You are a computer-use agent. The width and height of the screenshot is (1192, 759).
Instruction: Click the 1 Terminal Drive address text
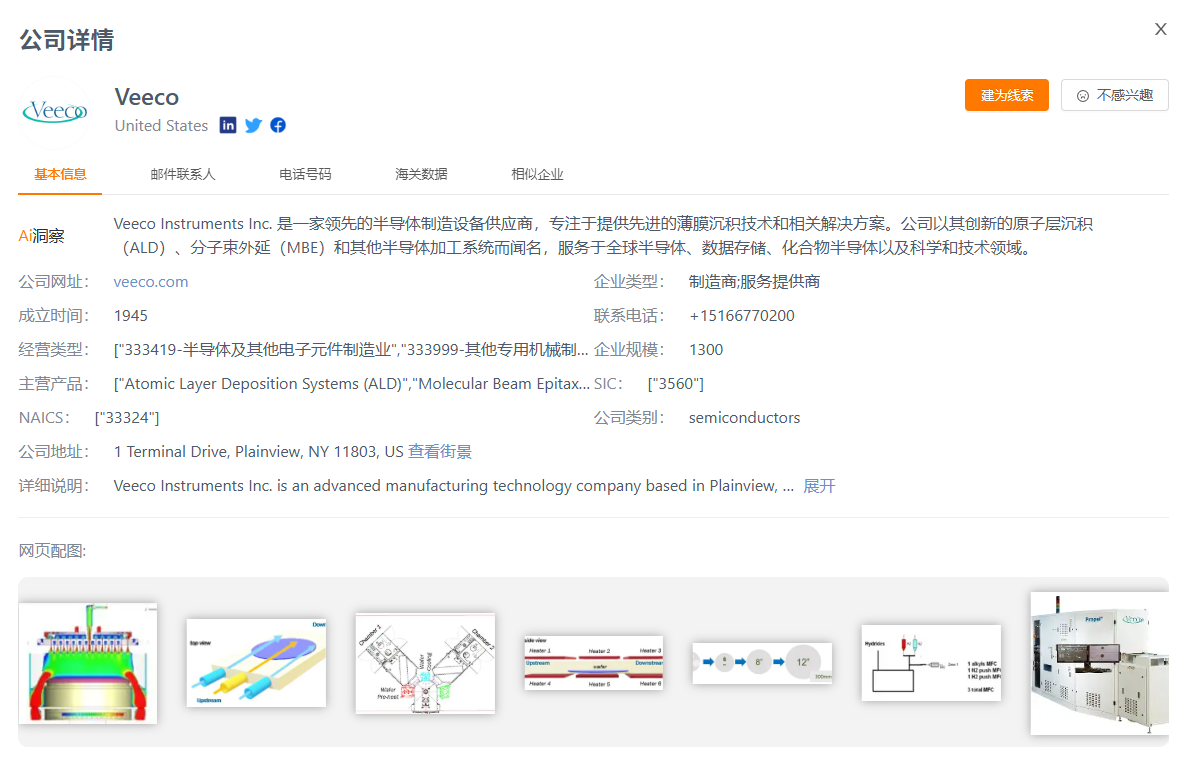pos(258,452)
